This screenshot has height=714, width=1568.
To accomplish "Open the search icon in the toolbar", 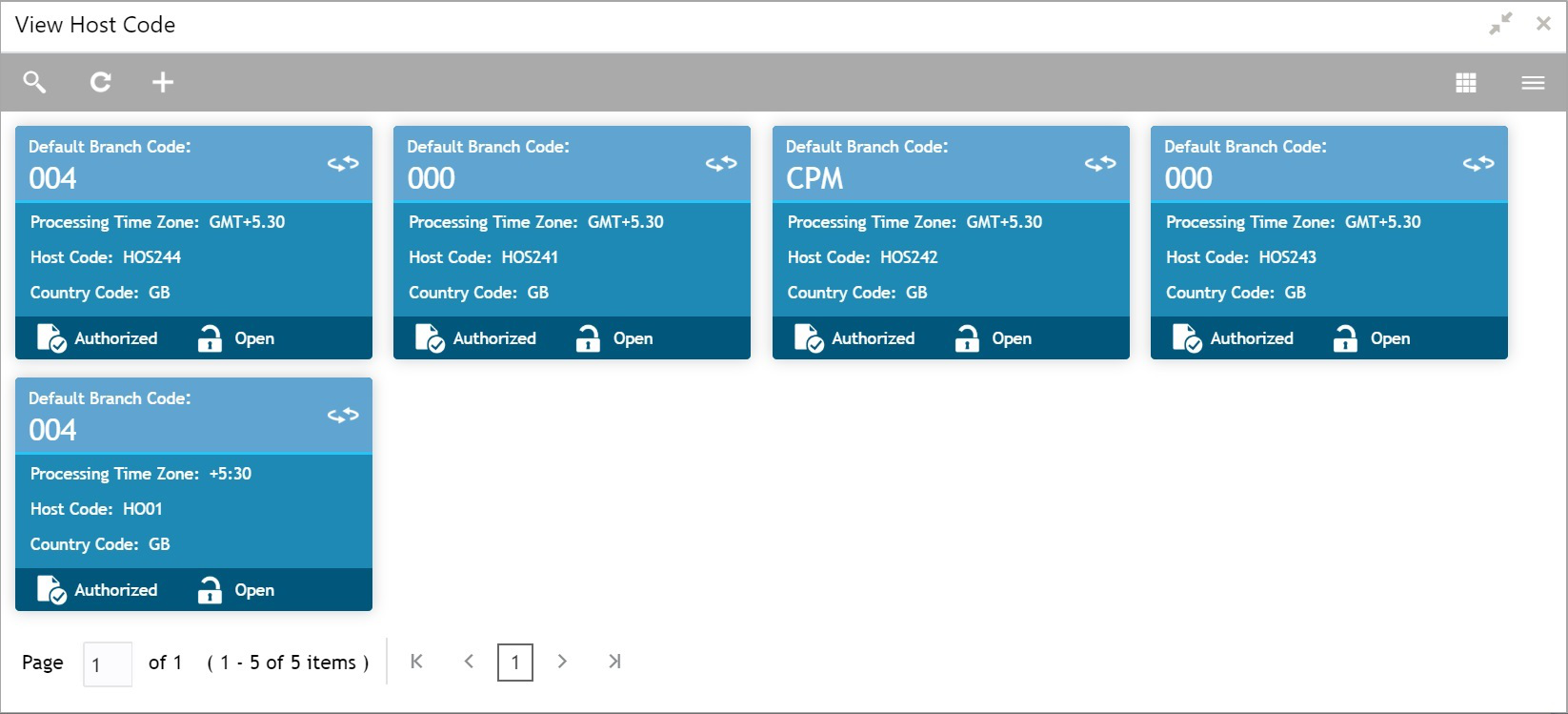I will point(34,82).
